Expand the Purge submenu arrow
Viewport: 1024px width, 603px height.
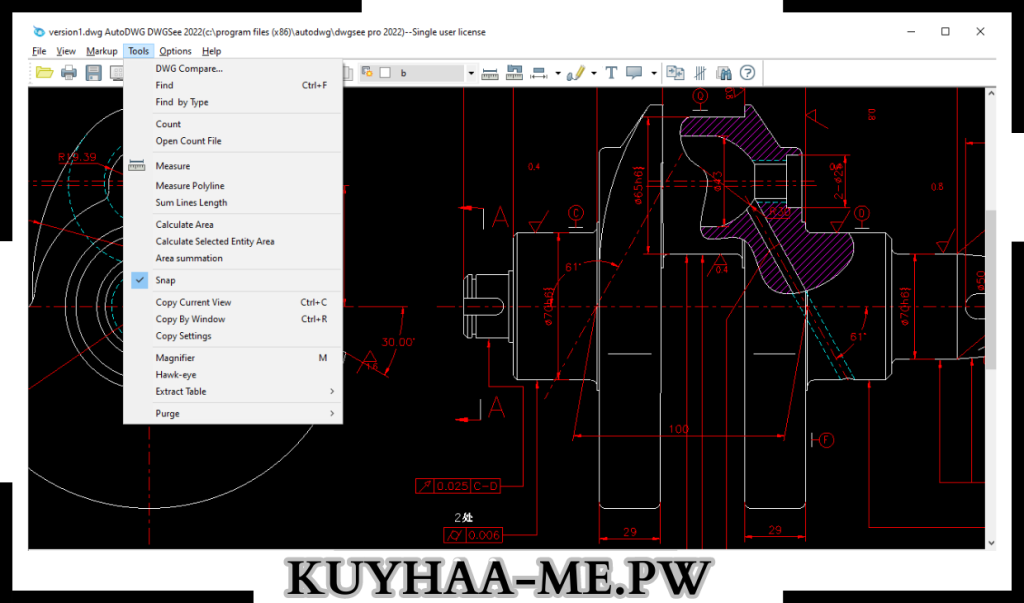point(332,414)
